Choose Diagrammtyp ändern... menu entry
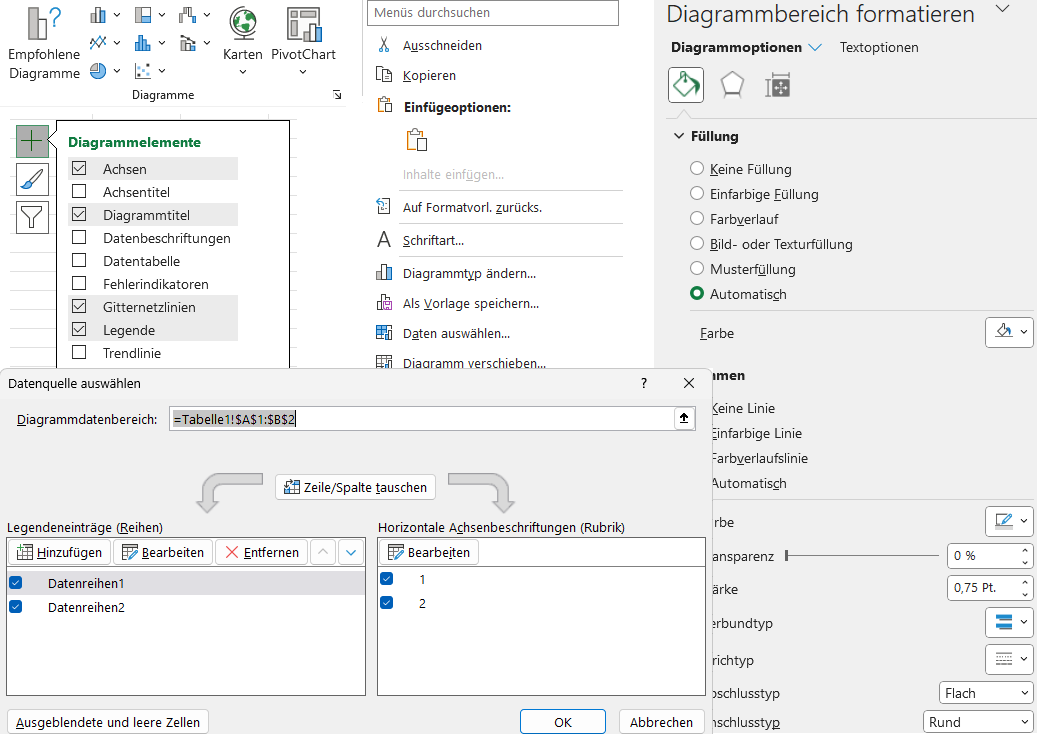This screenshot has width=1037, height=734. click(x=469, y=273)
